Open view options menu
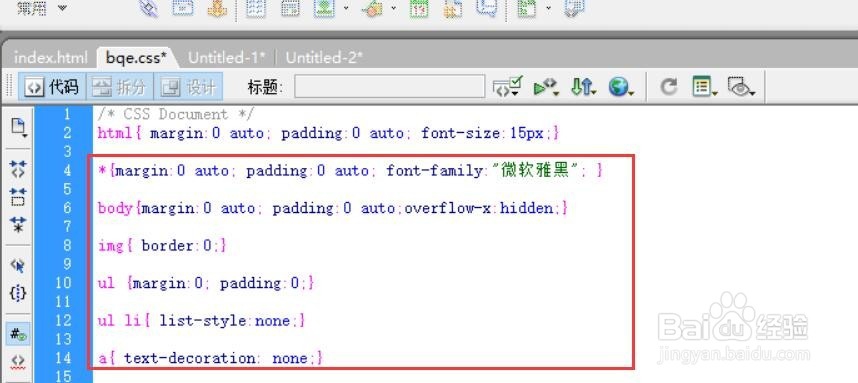Screen dimensions: 858x383 [704, 87]
